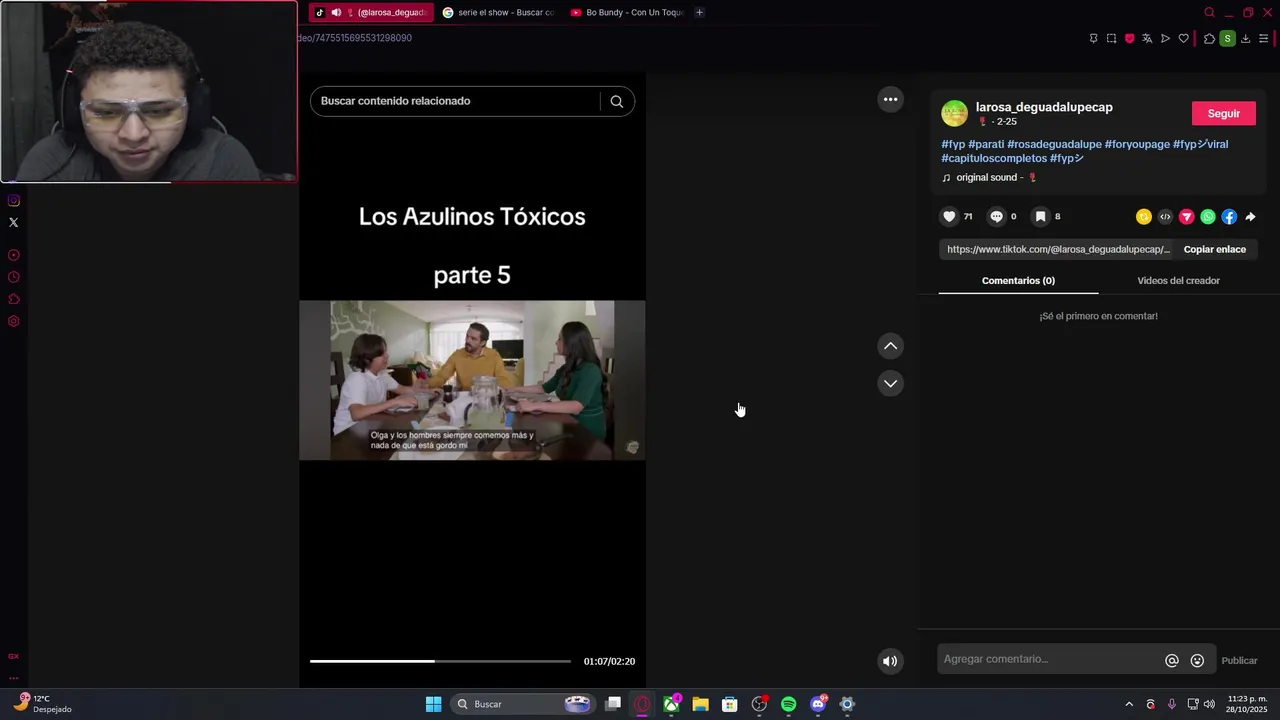Open the browser downloads icon

click(1245, 38)
